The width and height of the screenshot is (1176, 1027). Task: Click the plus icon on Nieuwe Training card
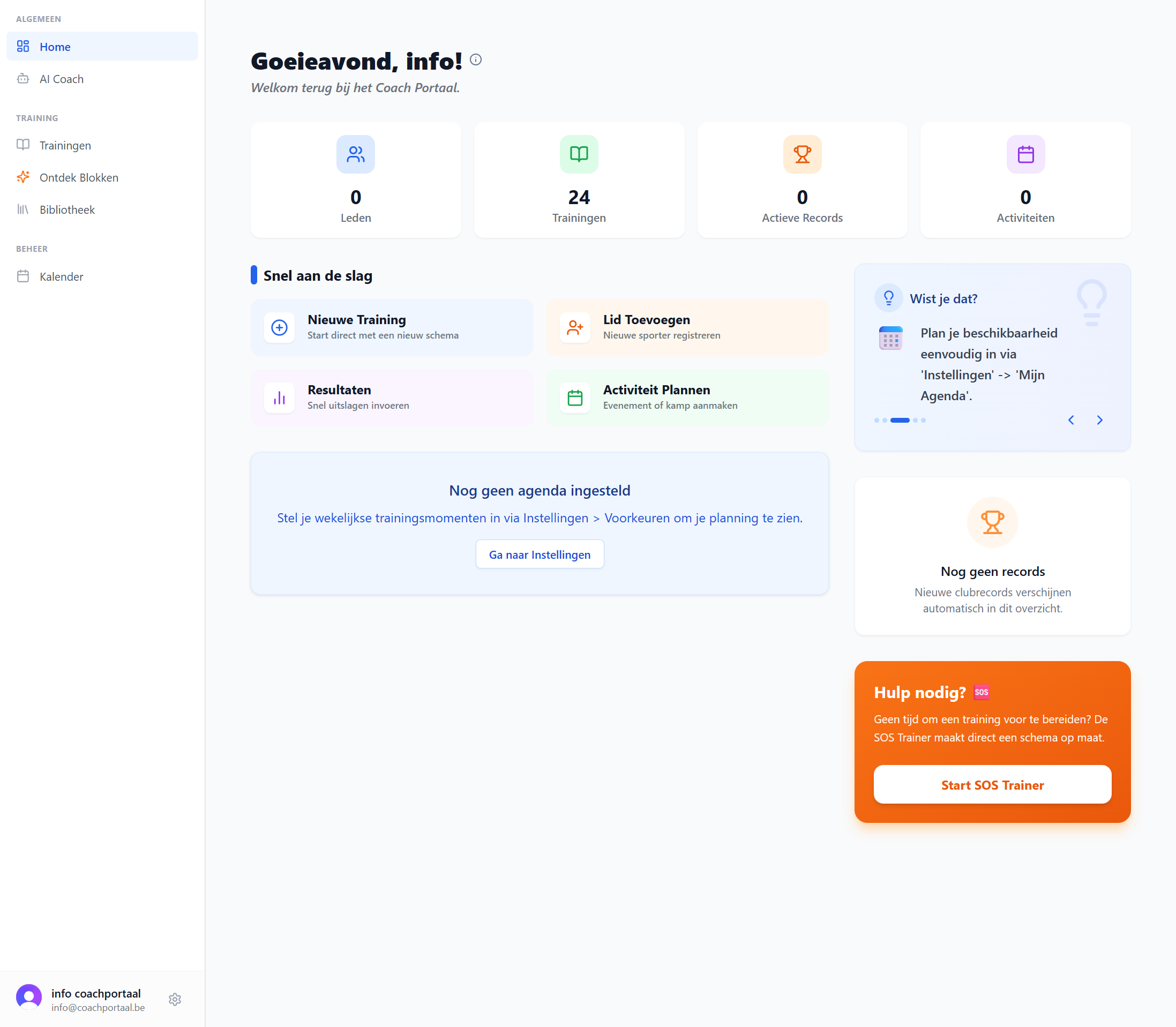tap(279, 327)
